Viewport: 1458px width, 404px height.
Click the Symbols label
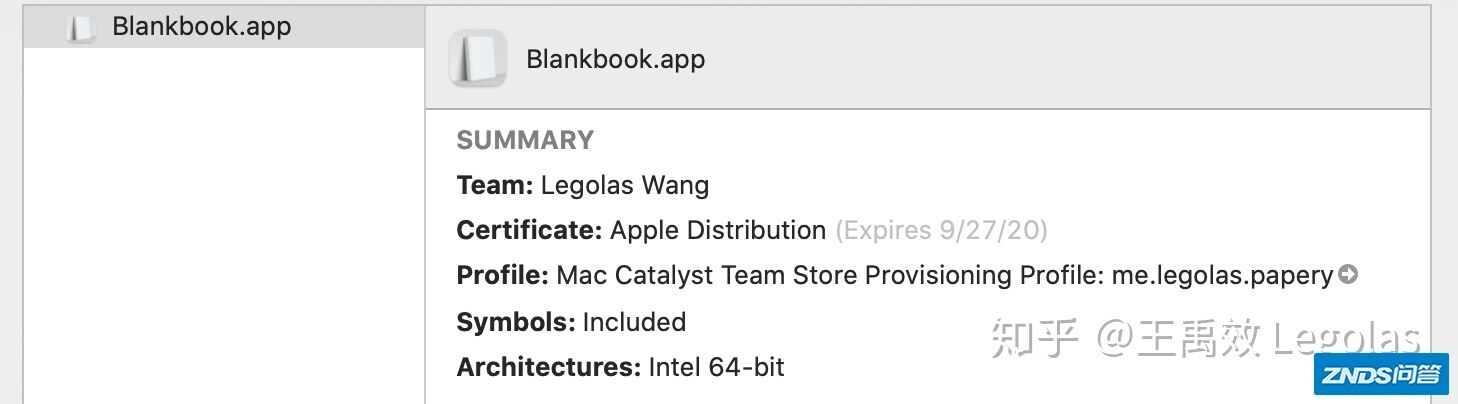coord(516,322)
